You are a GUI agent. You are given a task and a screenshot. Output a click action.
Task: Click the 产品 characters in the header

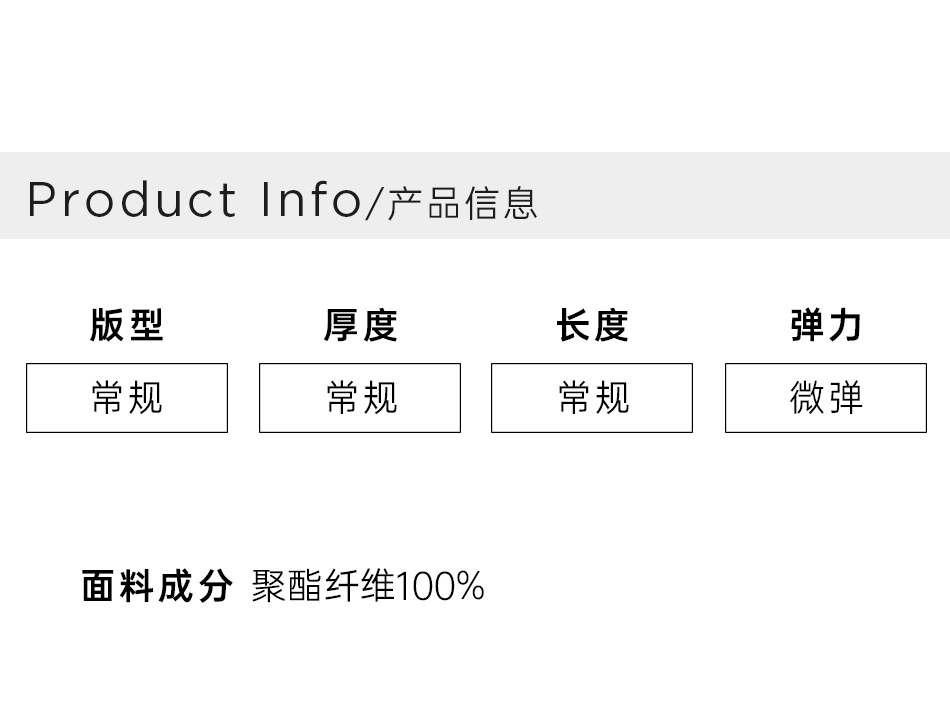(424, 203)
